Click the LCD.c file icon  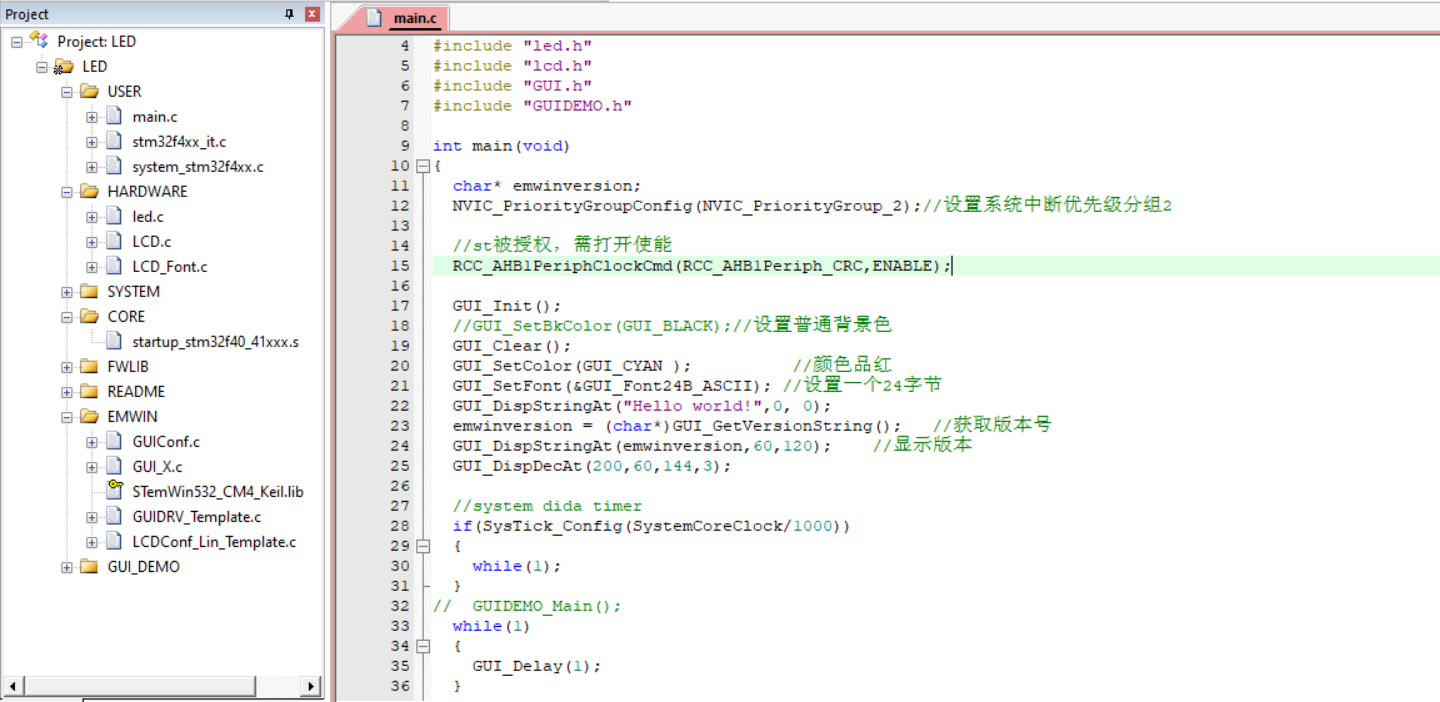tap(114, 241)
